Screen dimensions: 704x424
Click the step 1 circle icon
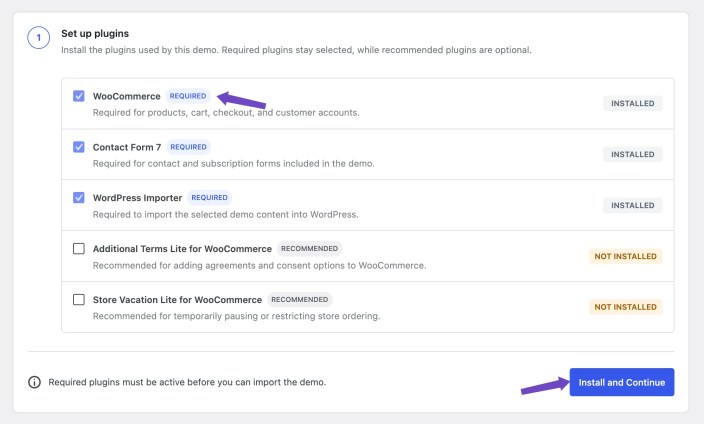(39, 38)
